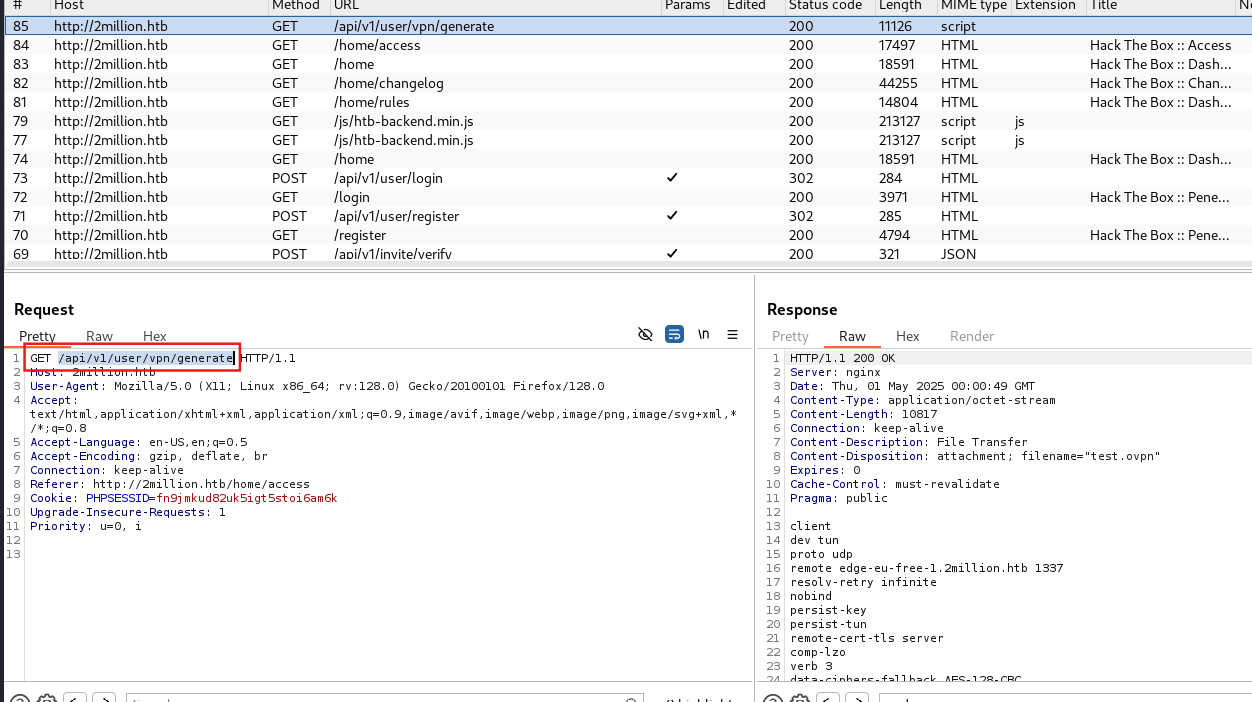The image size is (1252, 702).
Task: Click the Params check mark in row 71
Action: pyautogui.click(x=672, y=216)
